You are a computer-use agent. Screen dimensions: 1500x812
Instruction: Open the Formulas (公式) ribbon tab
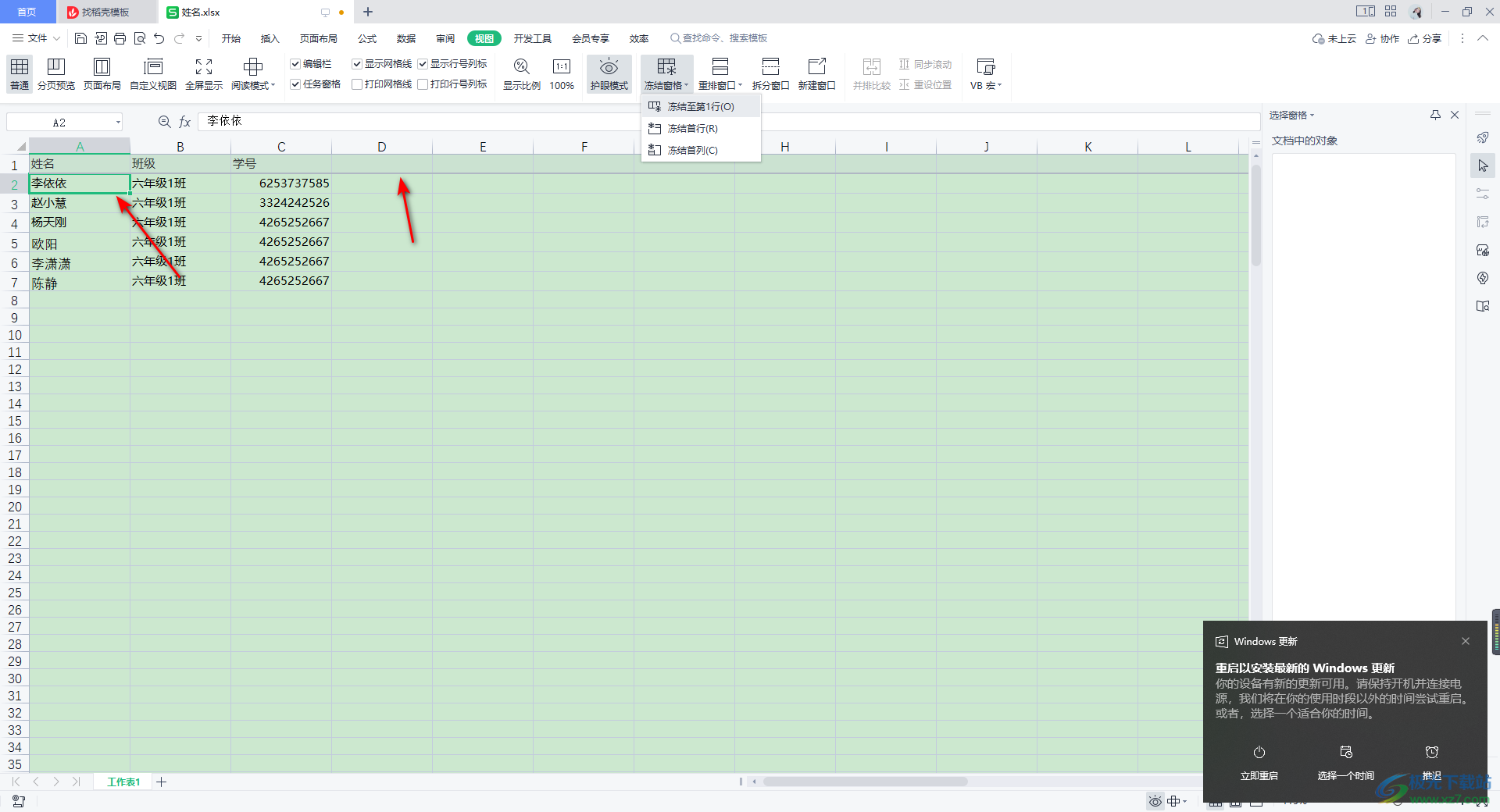click(367, 38)
